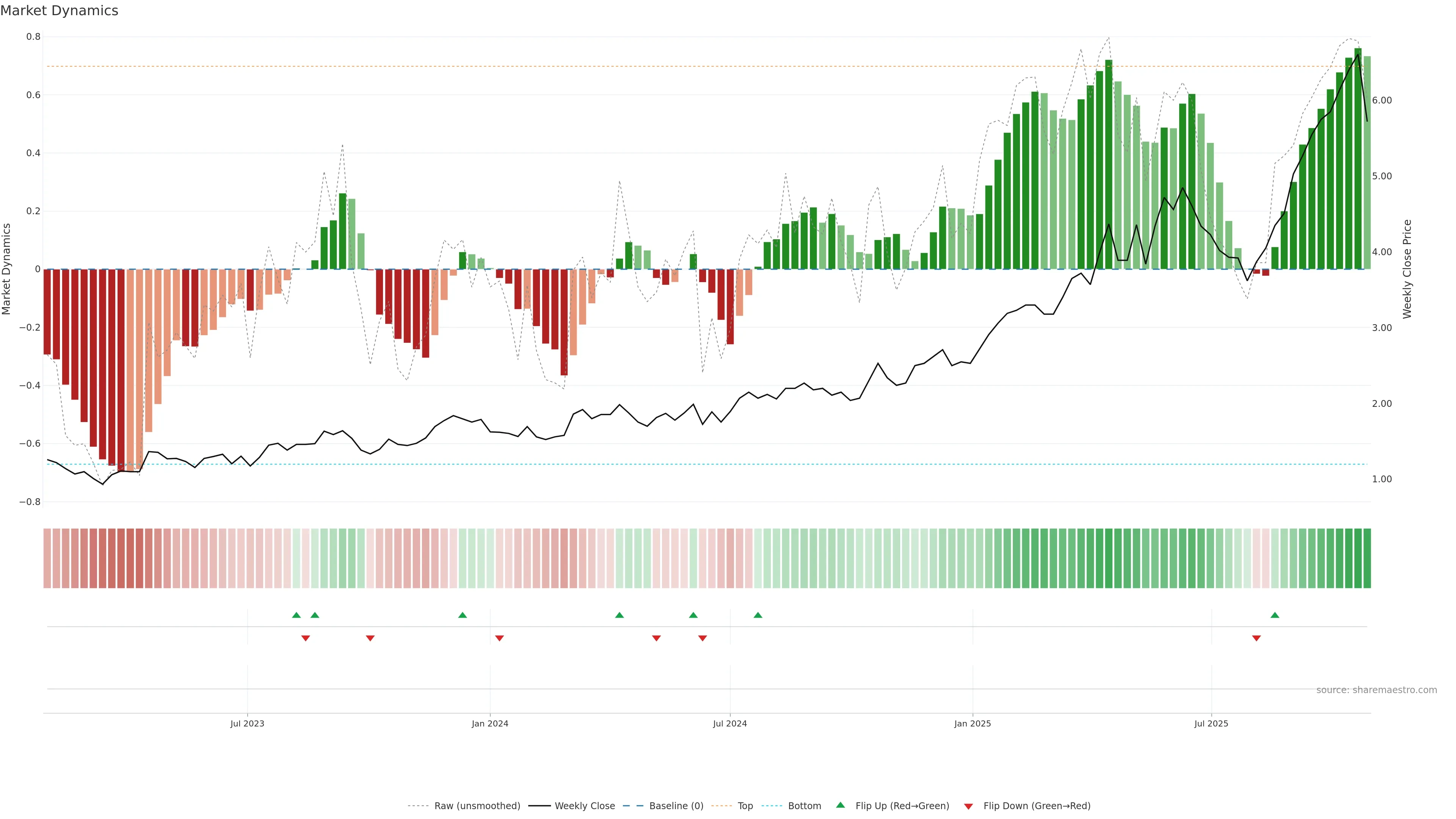Click the 0.8 tick on Market Dynamics axis

[33, 37]
